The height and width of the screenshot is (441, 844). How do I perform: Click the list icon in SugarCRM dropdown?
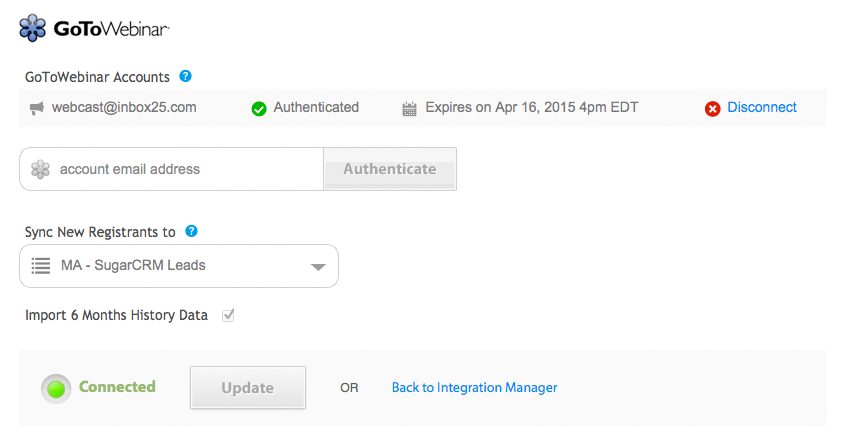pos(40,266)
